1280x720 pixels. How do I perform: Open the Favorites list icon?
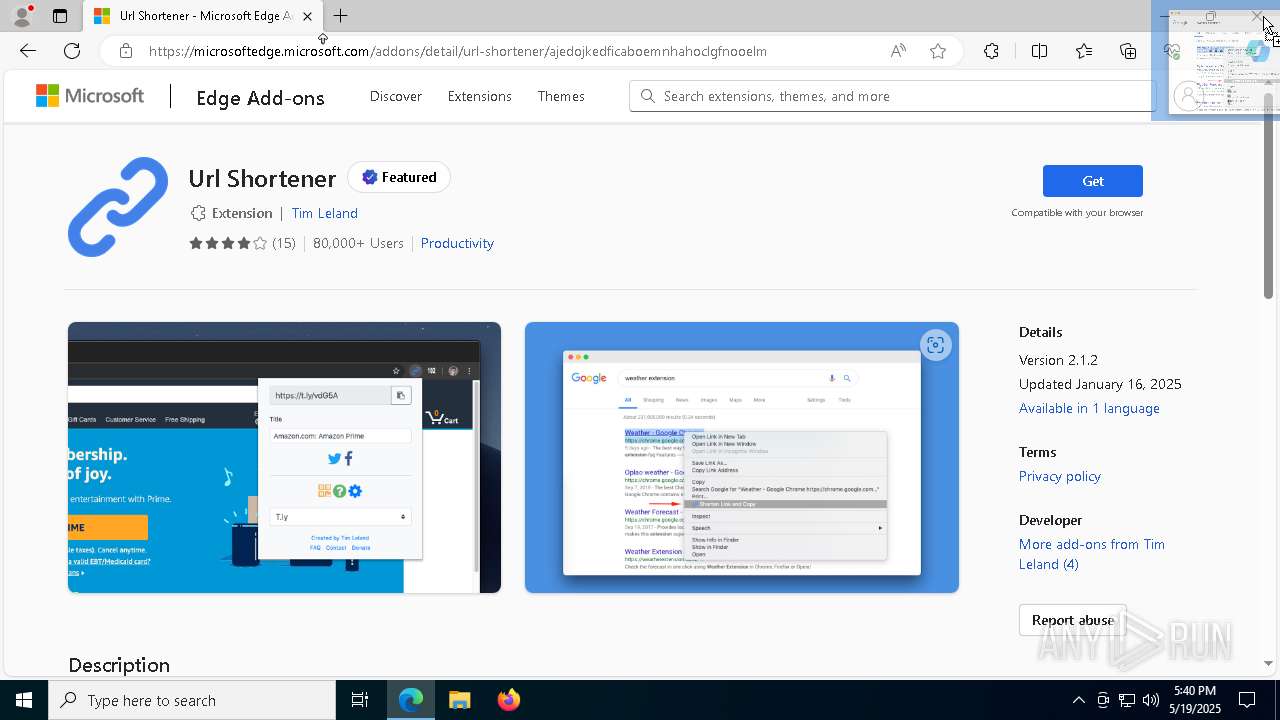(x=1084, y=51)
